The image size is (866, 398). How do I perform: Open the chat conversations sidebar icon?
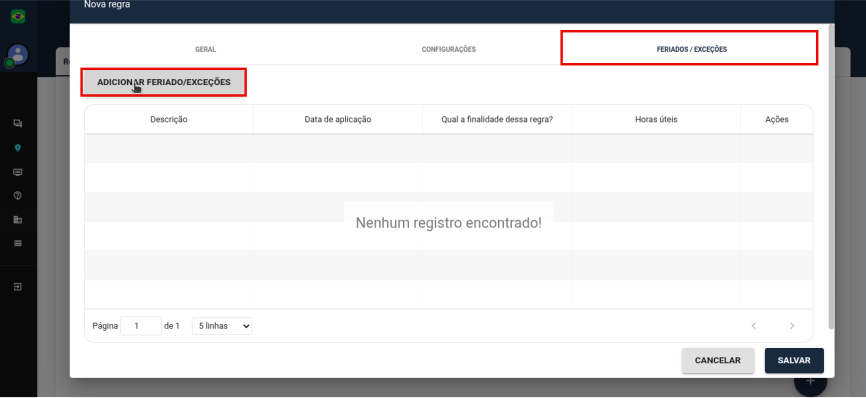point(18,124)
